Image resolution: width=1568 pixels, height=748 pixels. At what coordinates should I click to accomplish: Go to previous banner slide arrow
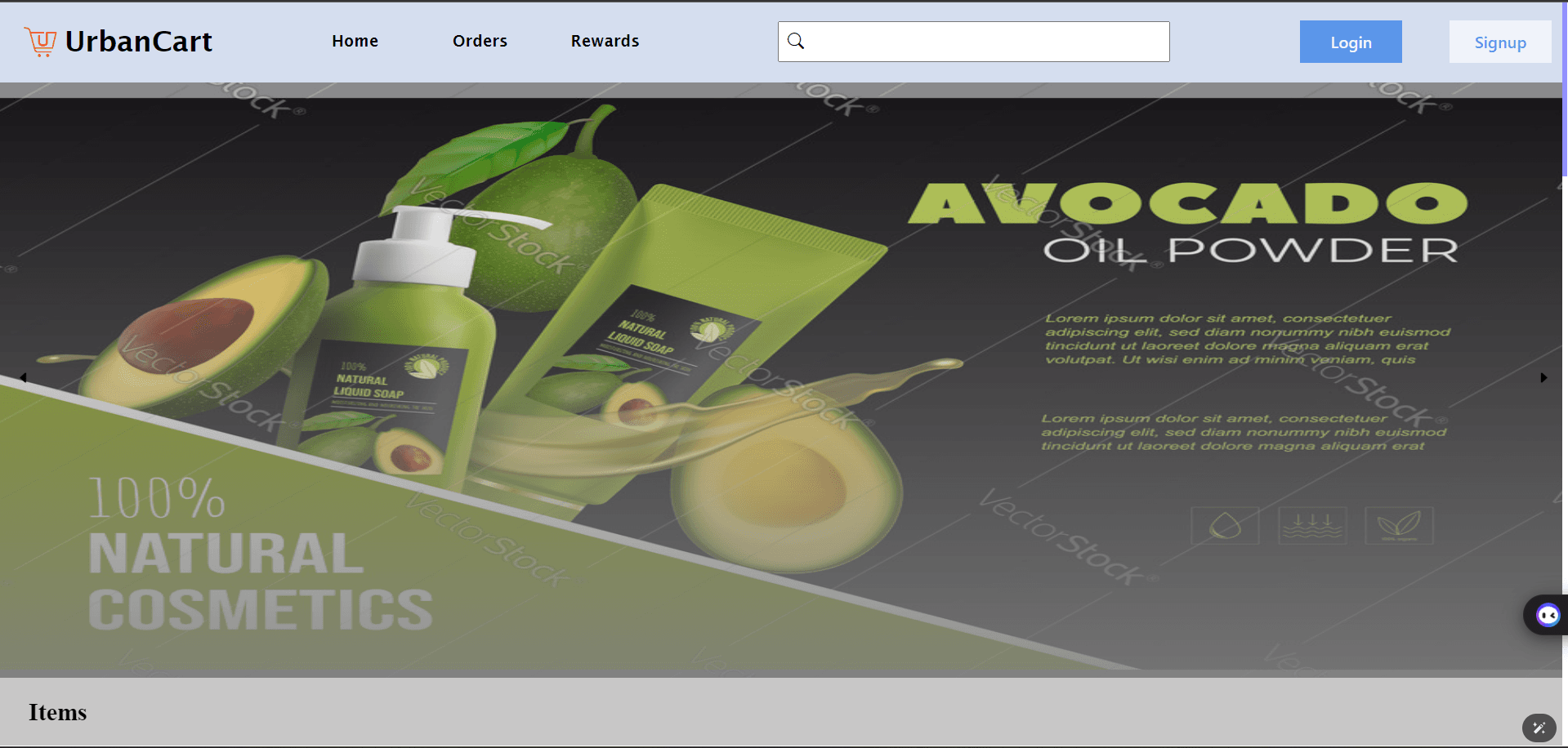click(x=24, y=377)
